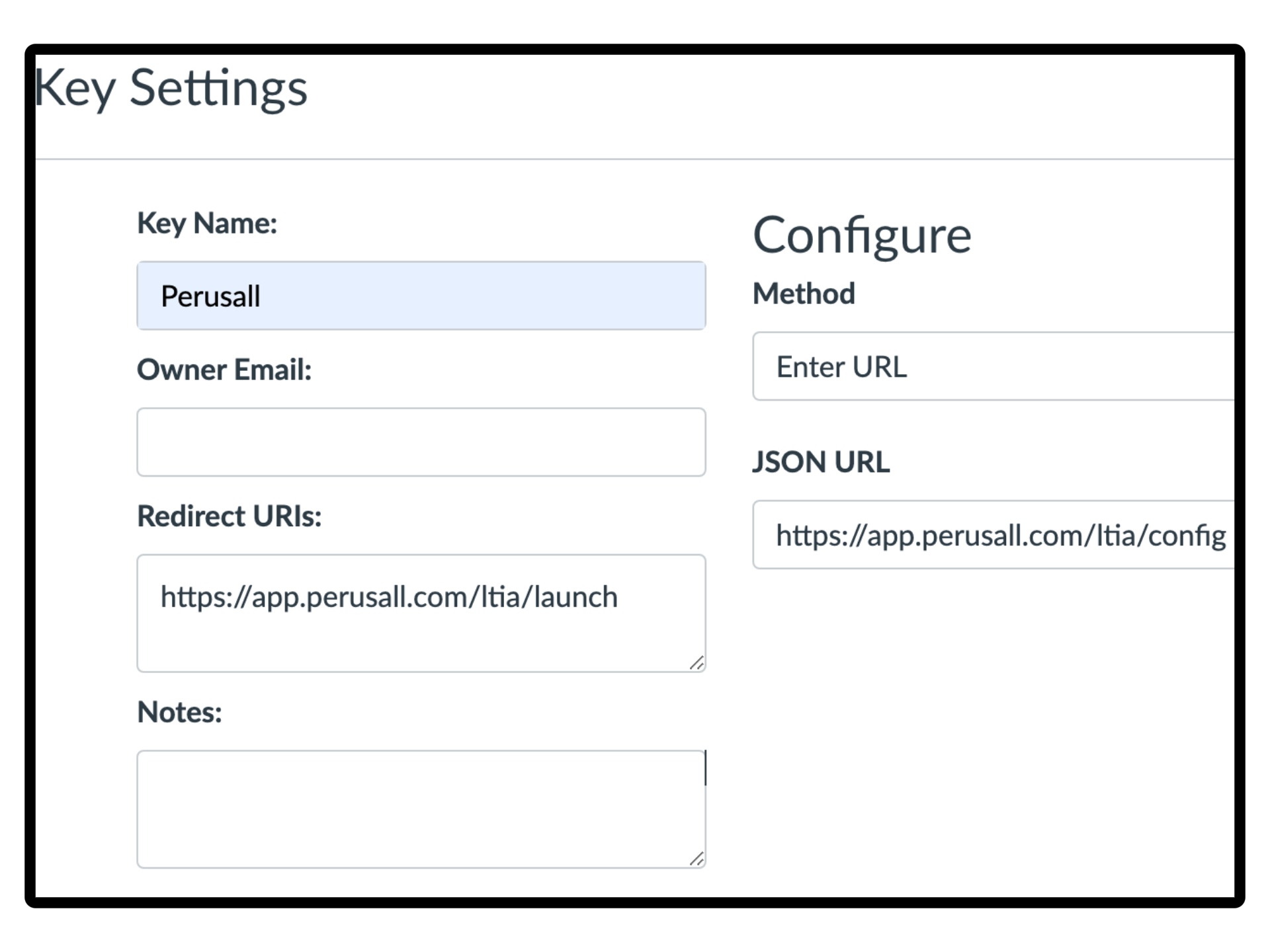Click the resize handle on Notes box
Image resolution: width=1270 pixels, height=952 pixels.
click(697, 859)
